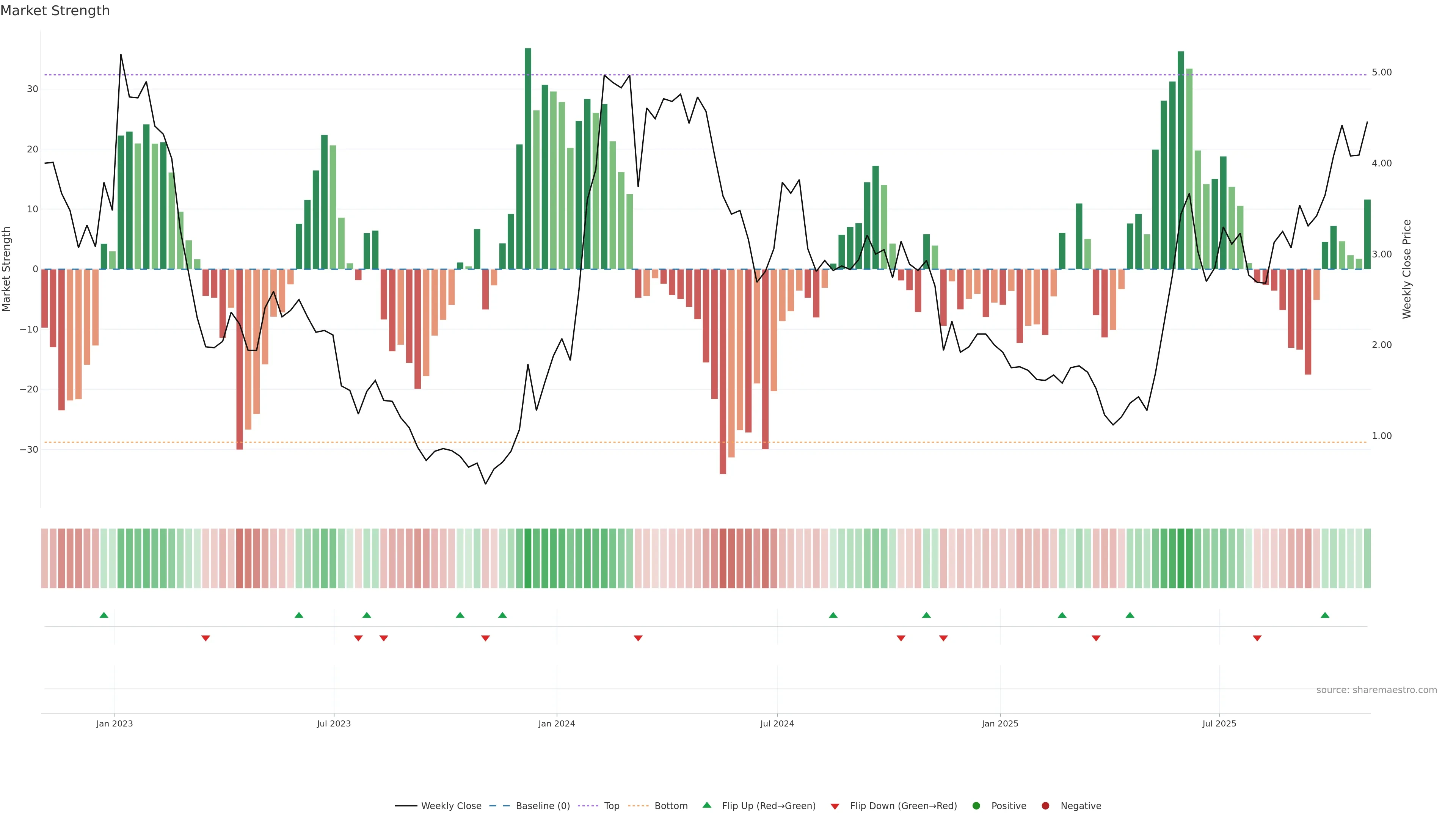This screenshot has width=1456, height=819.
Task: Click the Jan 2024 x-axis label
Action: point(557,723)
